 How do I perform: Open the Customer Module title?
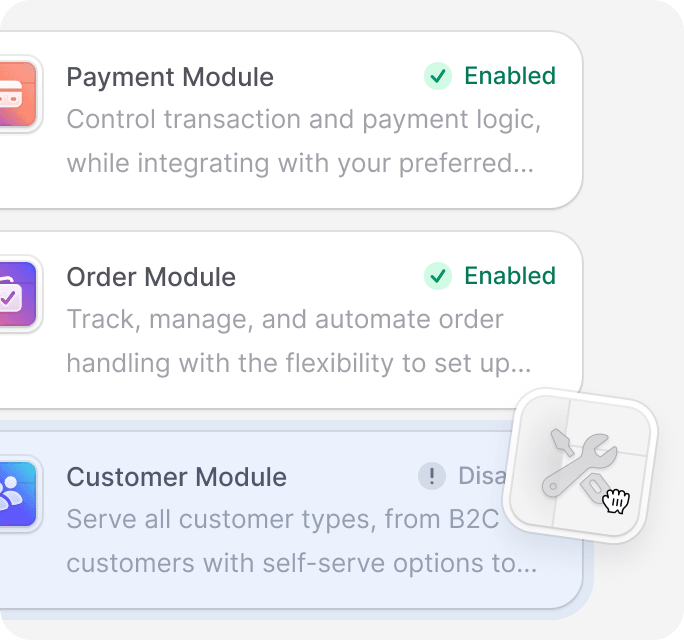click(177, 477)
